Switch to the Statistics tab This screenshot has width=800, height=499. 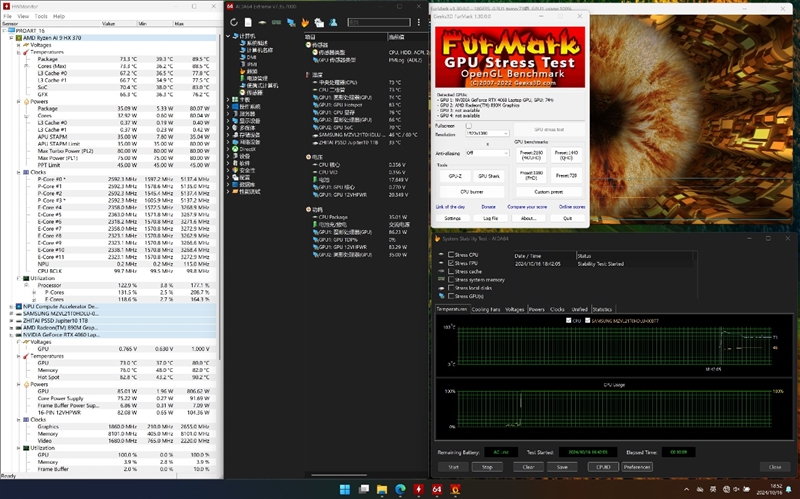click(602, 309)
